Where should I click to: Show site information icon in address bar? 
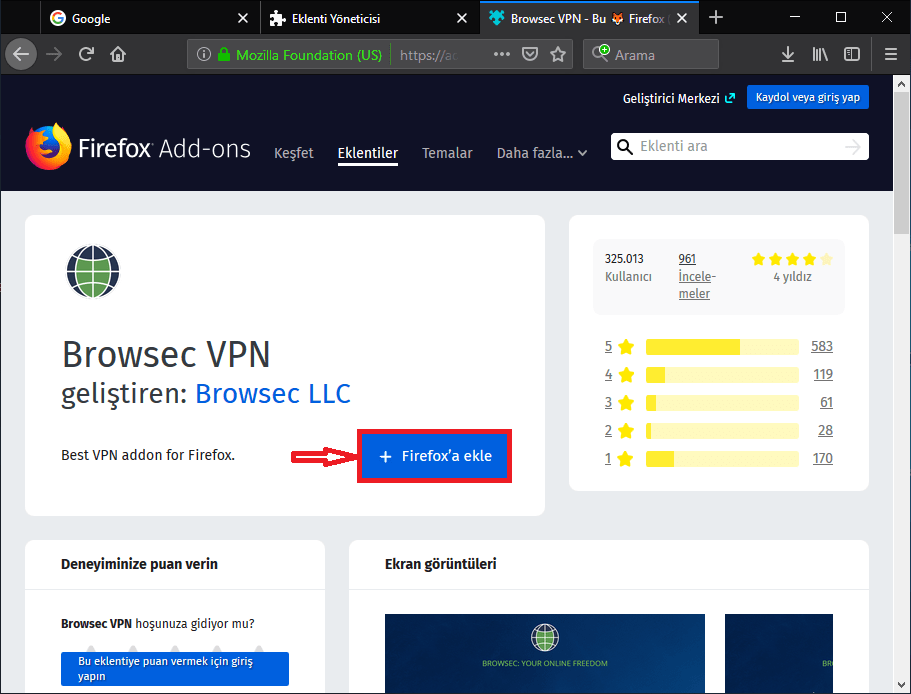[x=203, y=55]
